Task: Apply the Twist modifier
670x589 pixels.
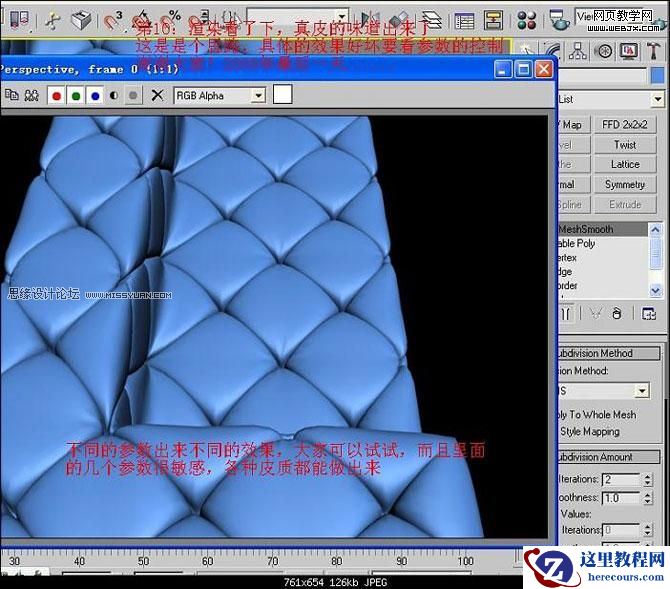Action: (625, 144)
